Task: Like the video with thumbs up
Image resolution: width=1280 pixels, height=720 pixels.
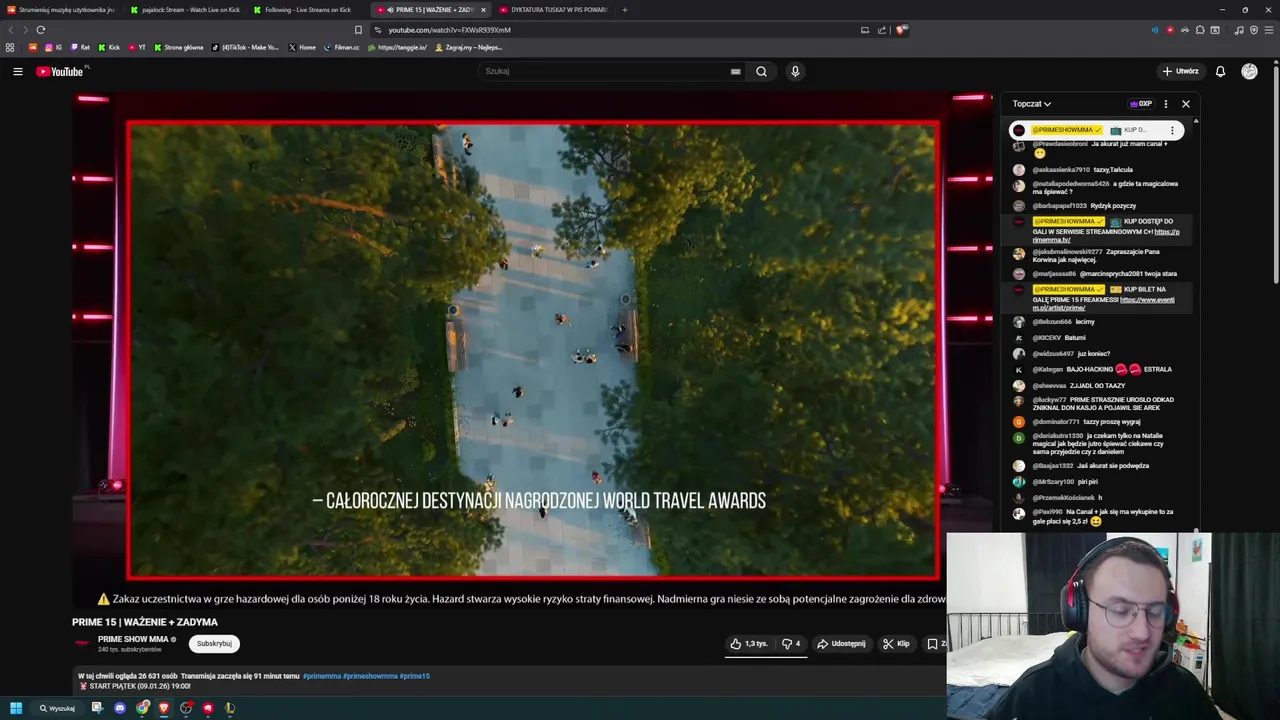Action: [749, 644]
